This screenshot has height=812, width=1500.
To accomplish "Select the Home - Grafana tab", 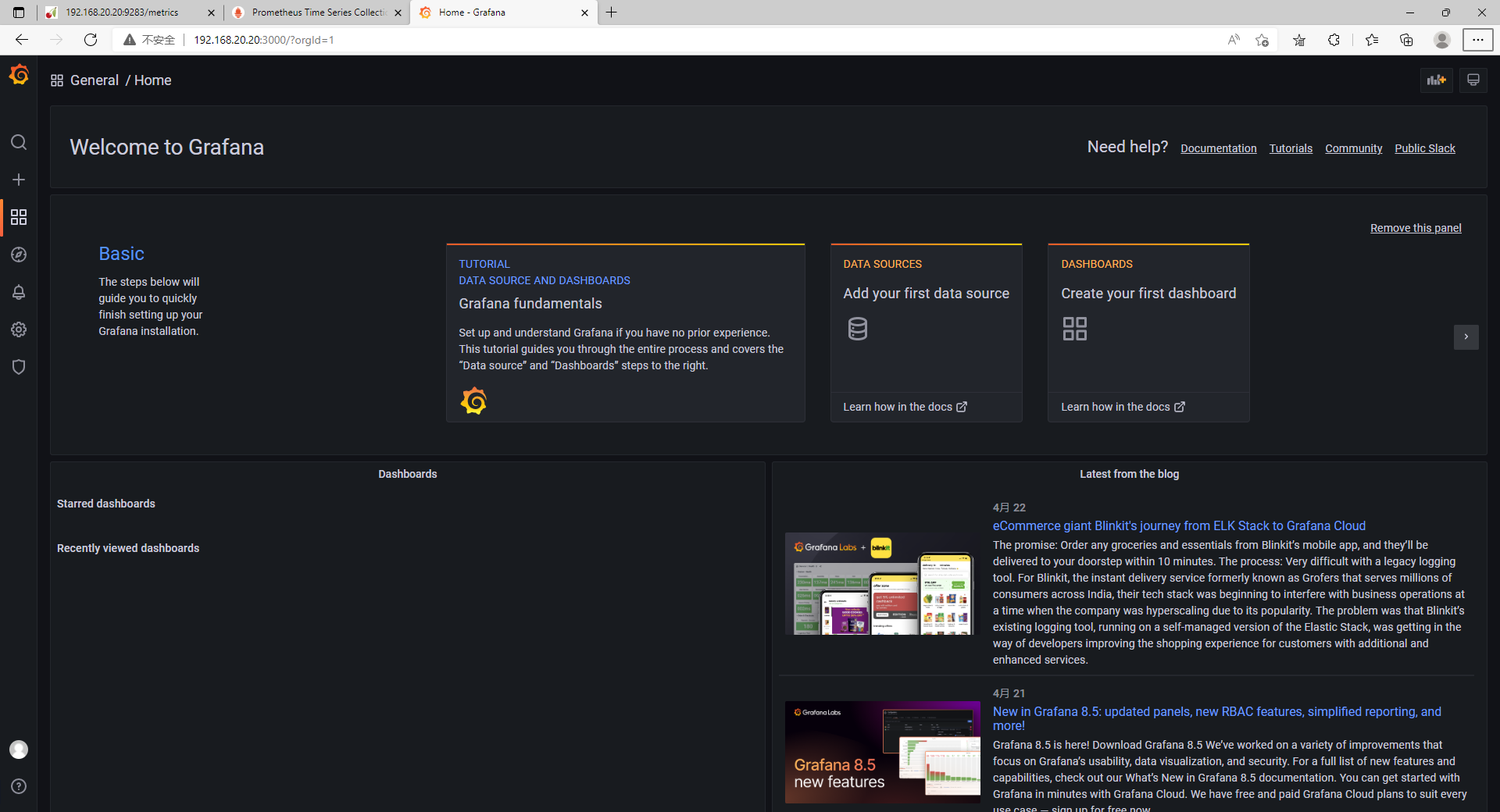I will pyautogui.click(x=504, y=12).
